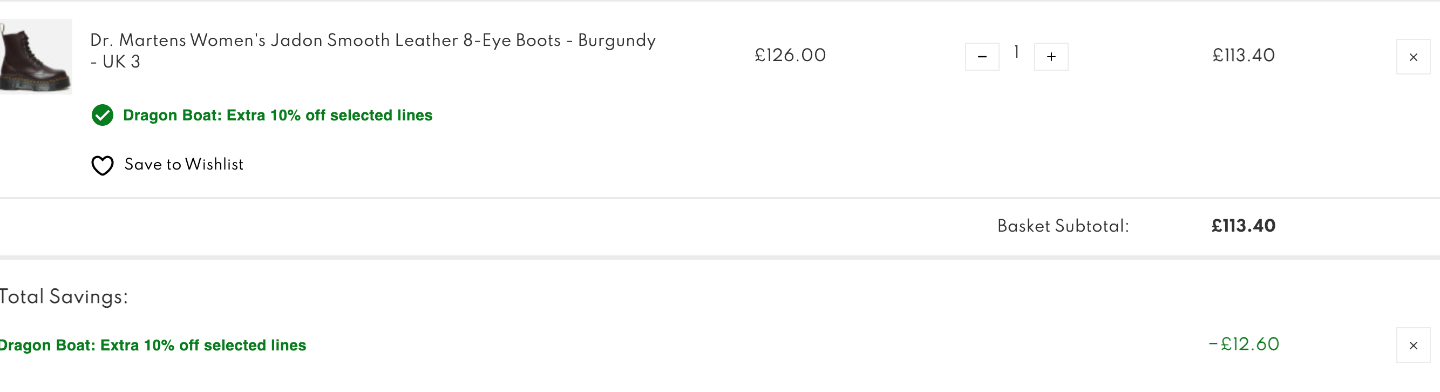Screen dimensions: 1440x392
Task: Remove the Dragon Boat discount from savings
Action: coord(1413,345)
